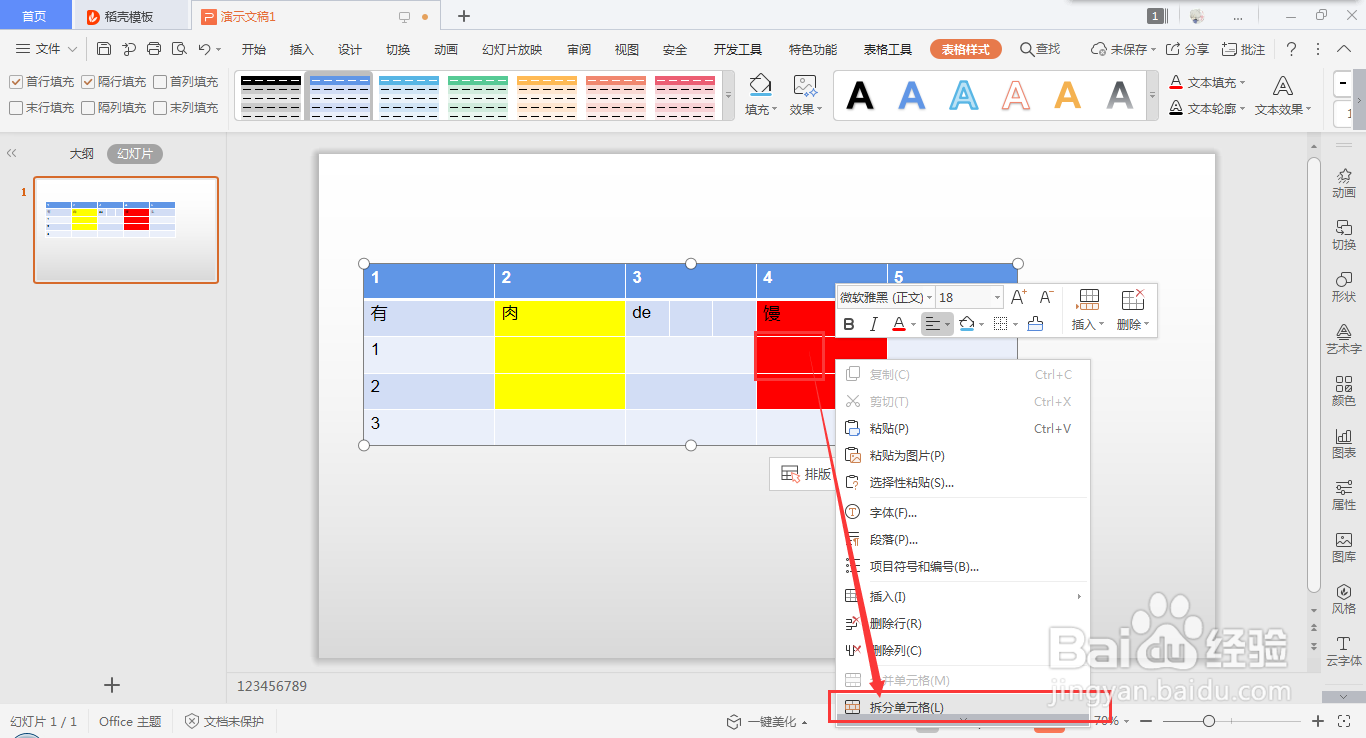
Task: Click the undo arrow icon
Action: (204, 49)
